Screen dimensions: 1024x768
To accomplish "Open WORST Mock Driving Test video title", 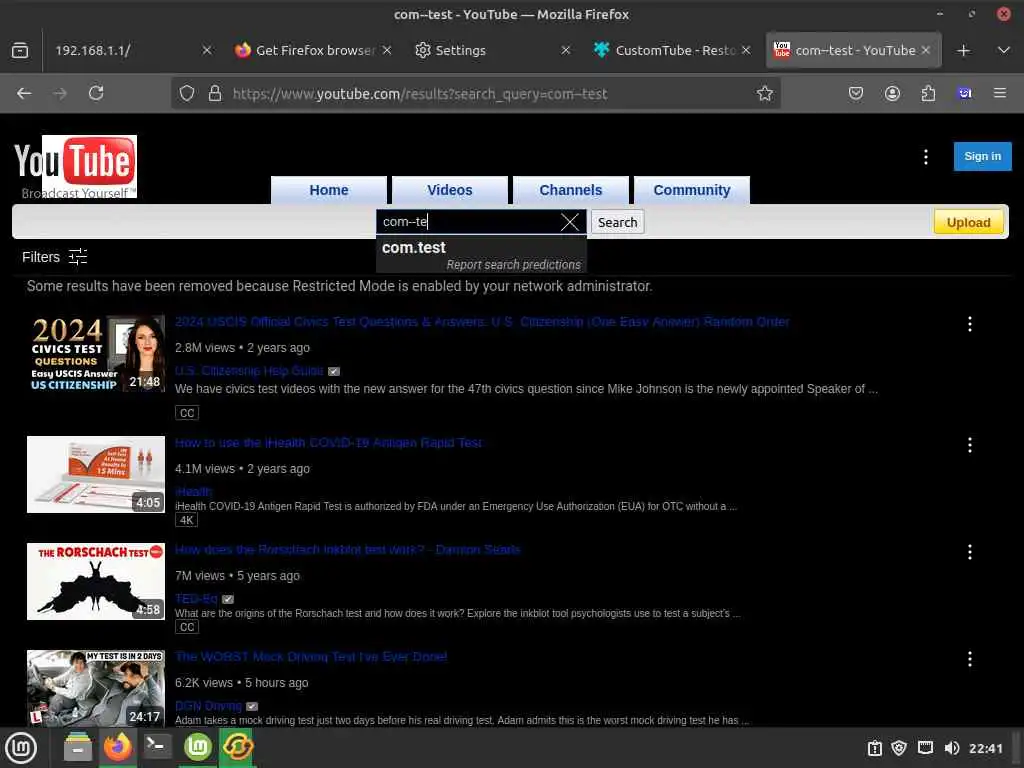I will point(311,656).
